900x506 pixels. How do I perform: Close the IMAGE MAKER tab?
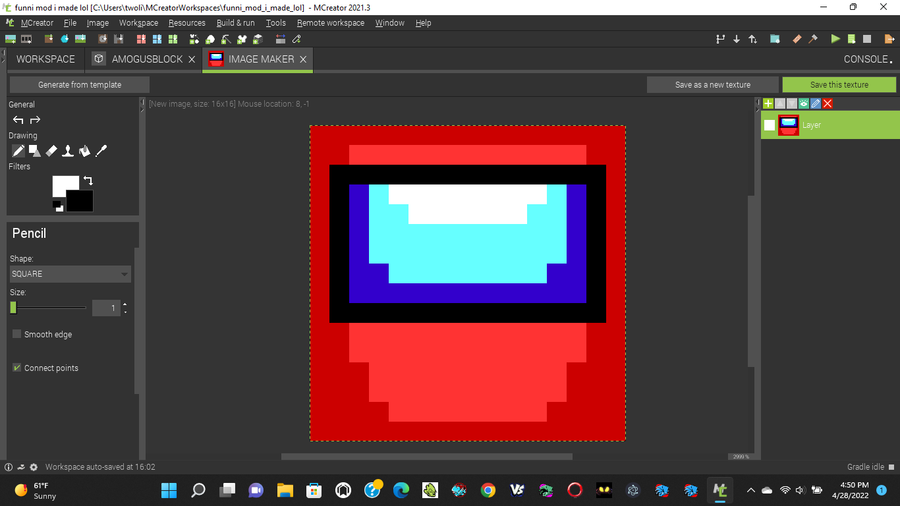coord(303,59)
